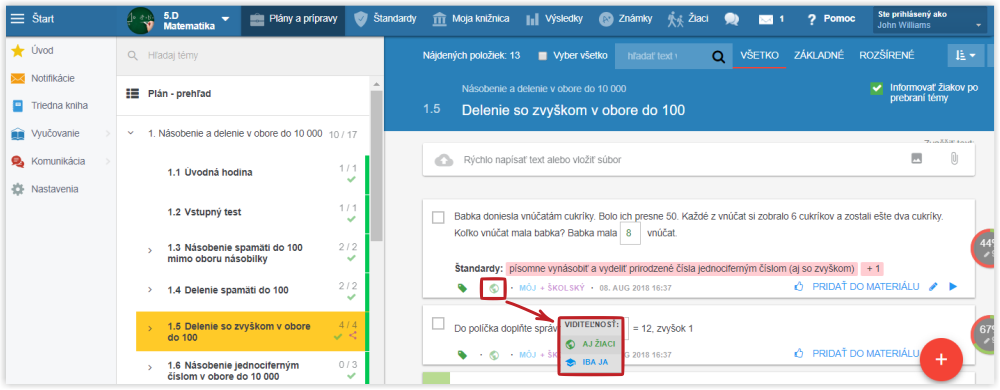
Task: Click the image icon in the quick text box
Action: 916,159
